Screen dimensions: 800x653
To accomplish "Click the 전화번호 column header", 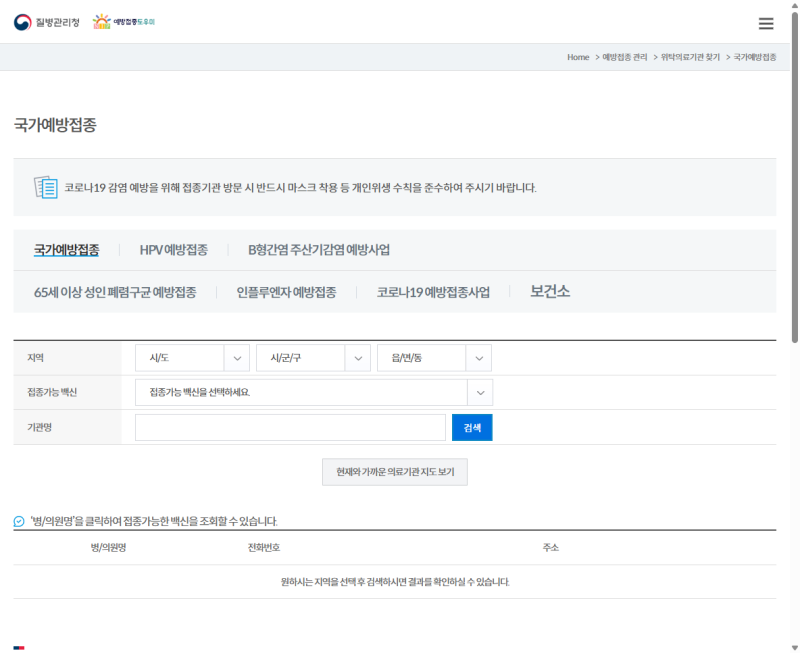I will tap(264, 547).
